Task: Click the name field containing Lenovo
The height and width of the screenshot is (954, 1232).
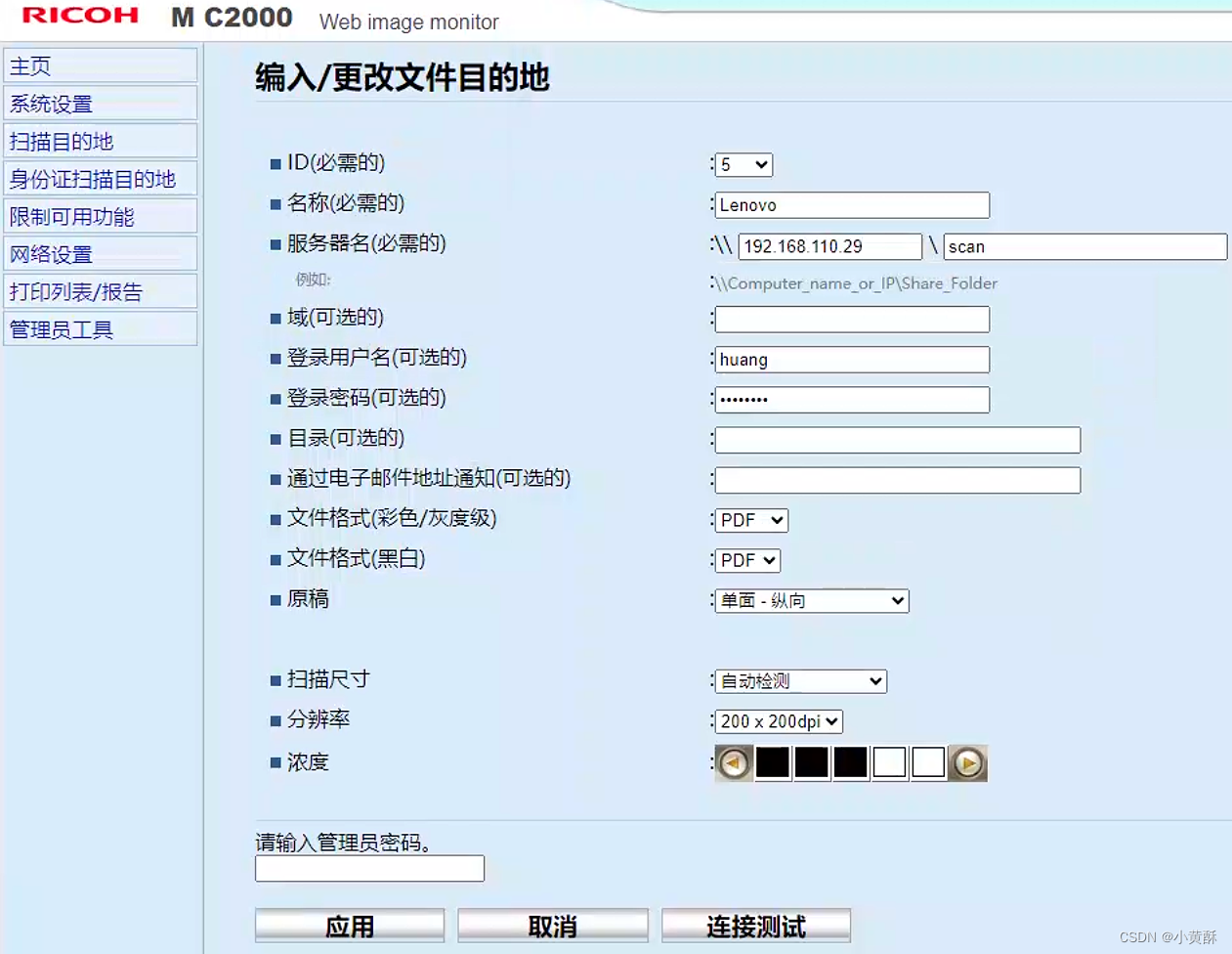Action: point(852,205)
